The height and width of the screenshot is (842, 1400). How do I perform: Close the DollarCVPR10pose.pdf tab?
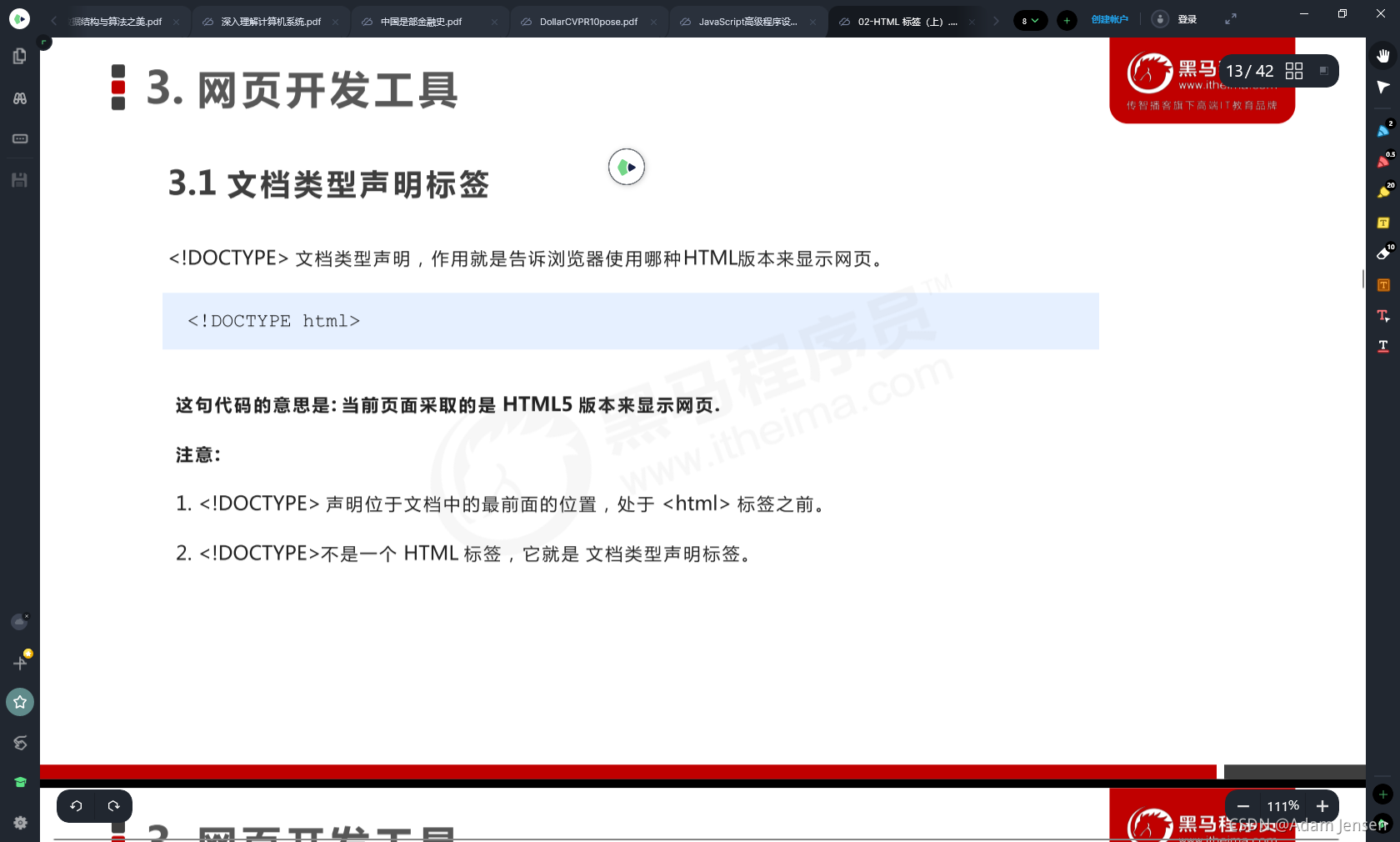click(x=653, y=22)
